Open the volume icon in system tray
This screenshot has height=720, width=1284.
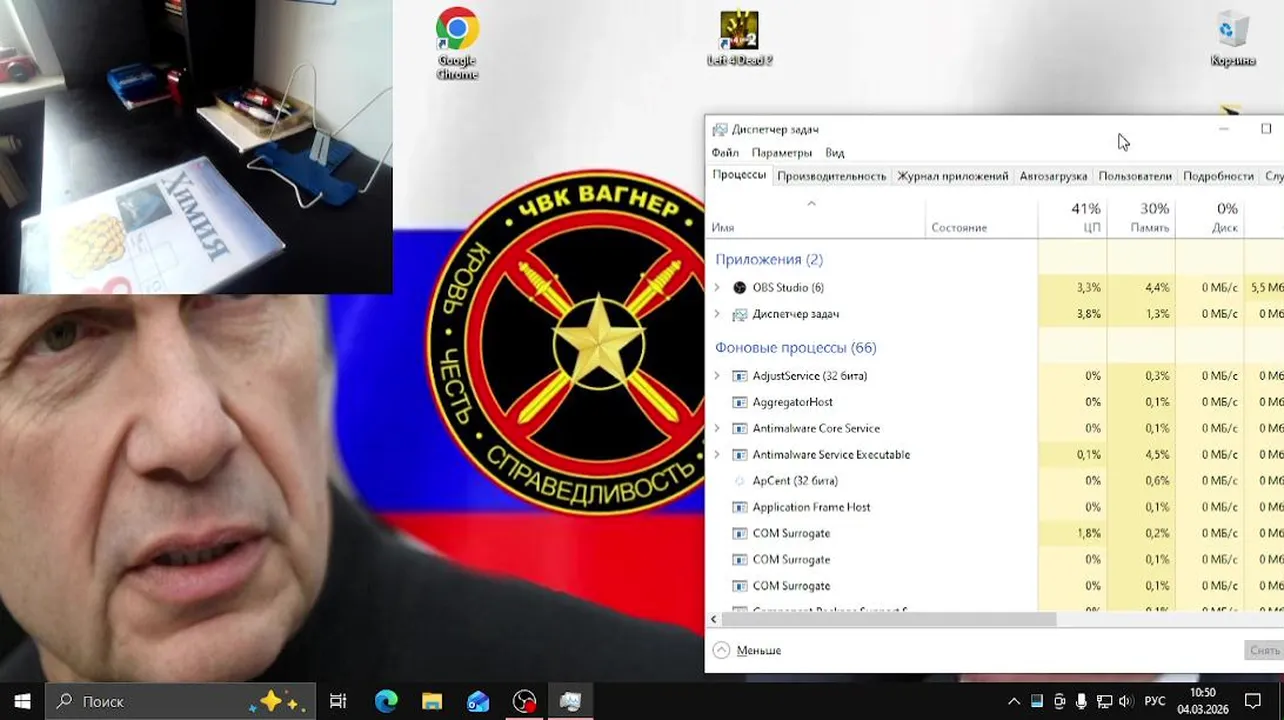click(1127, 701)
